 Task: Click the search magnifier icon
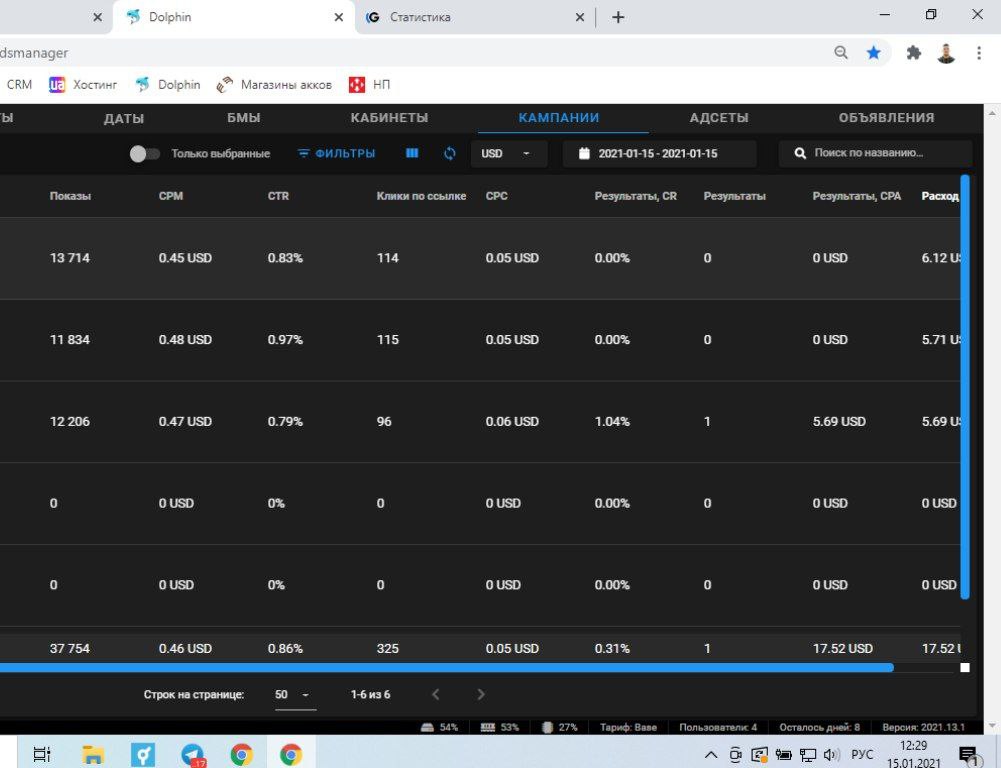click(800, 153)
